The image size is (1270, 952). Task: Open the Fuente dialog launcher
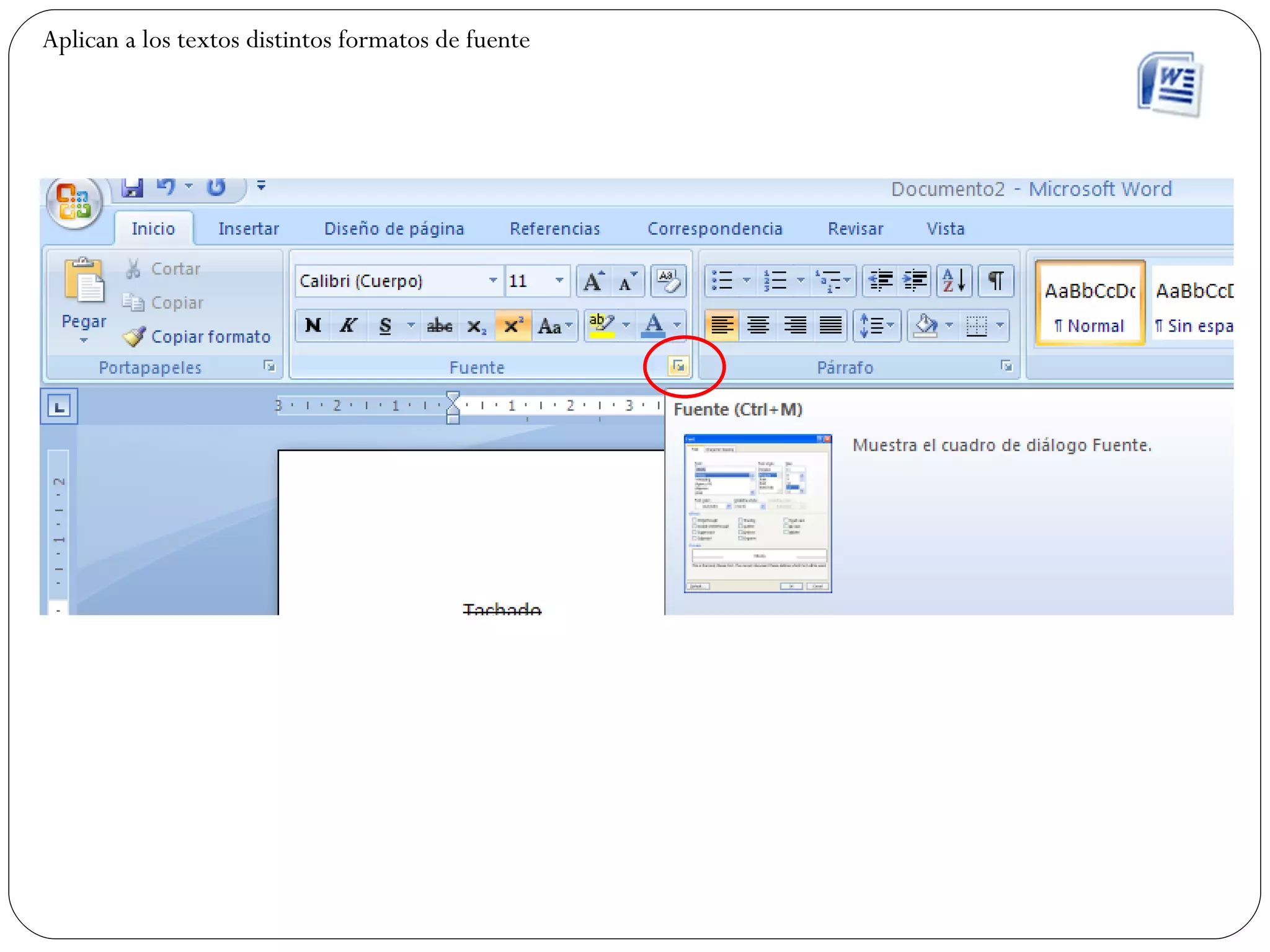678,366
